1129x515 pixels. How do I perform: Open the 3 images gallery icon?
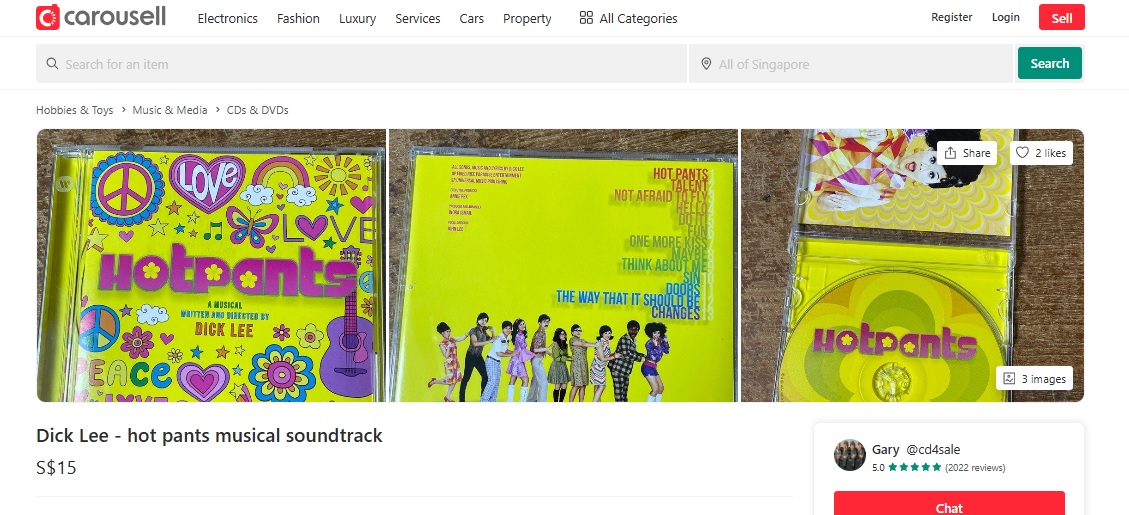(1009, 378)
